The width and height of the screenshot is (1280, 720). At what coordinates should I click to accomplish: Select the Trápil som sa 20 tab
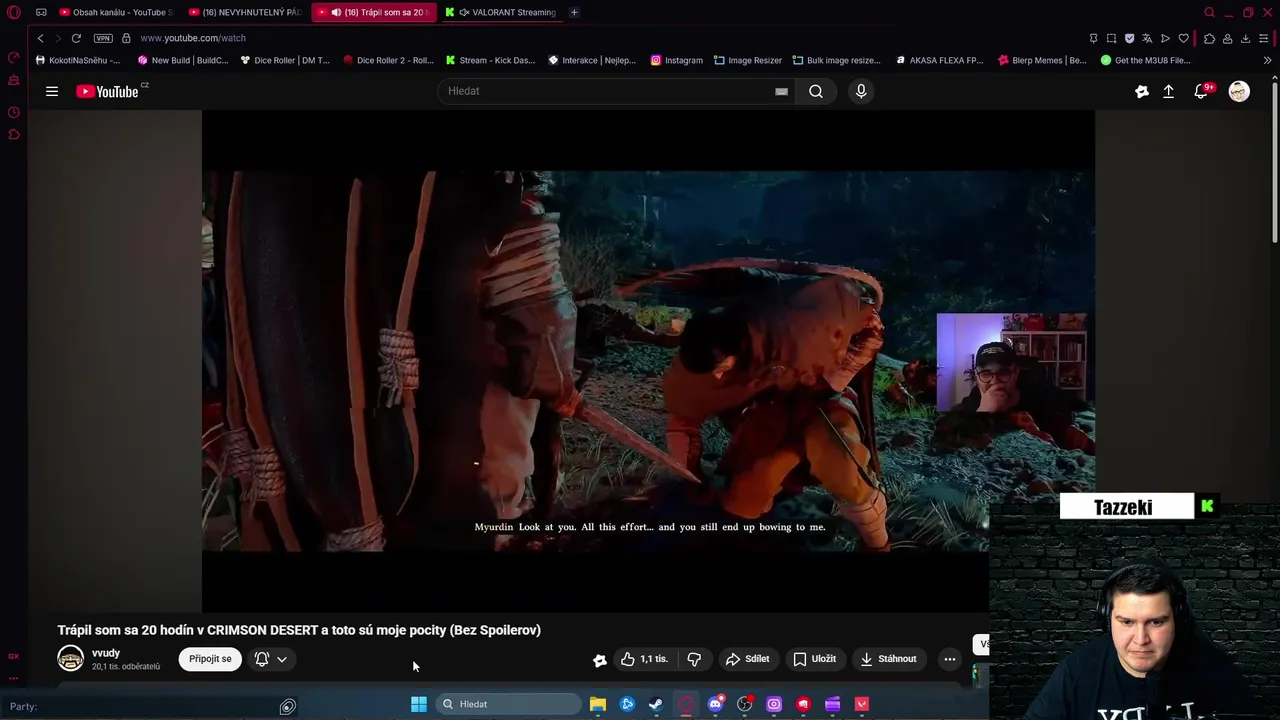tap(374, 12)
